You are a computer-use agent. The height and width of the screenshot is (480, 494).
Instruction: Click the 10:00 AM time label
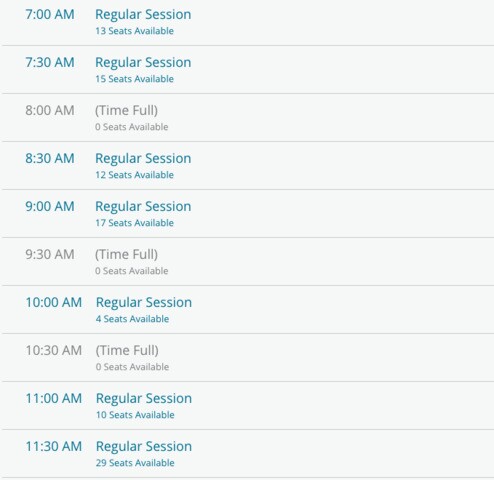[54, 303]
